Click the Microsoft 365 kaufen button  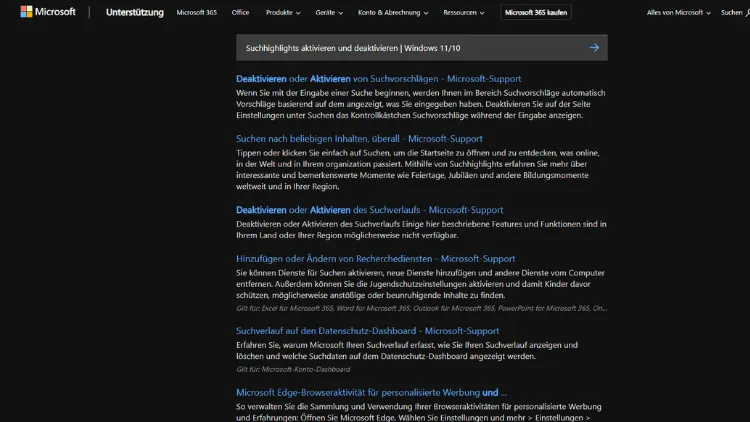coord(536,12)
